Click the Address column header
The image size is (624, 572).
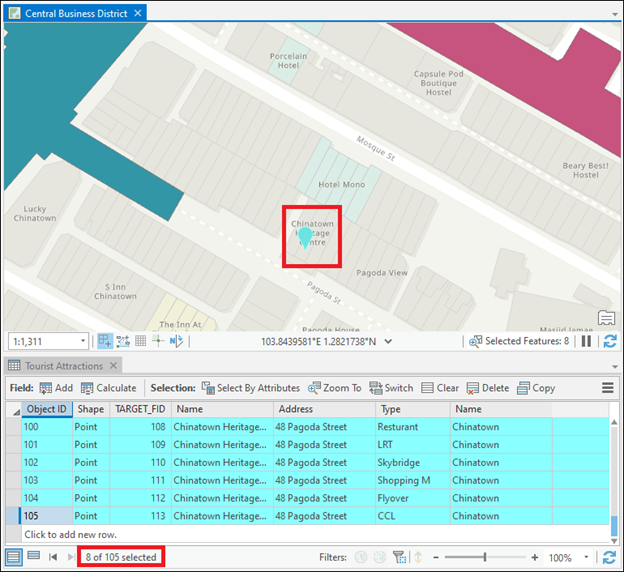click(324, 409)
